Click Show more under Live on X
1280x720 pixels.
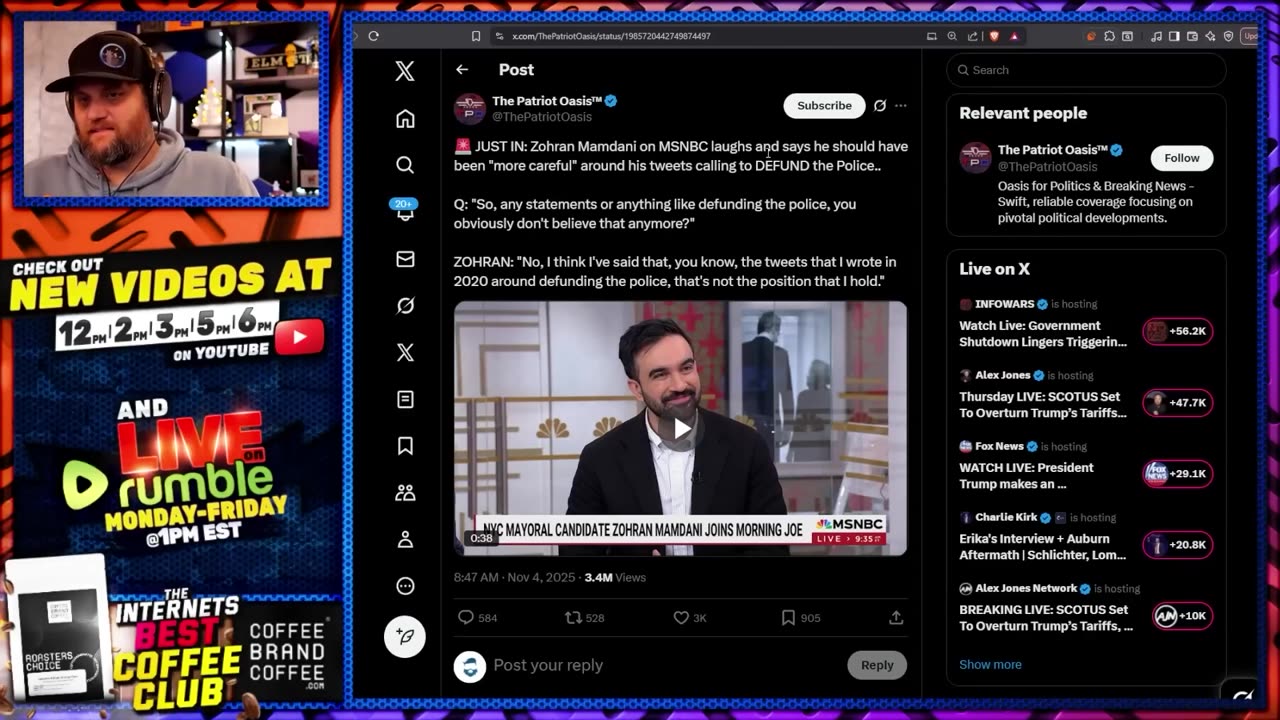click(x=990, y=664)
